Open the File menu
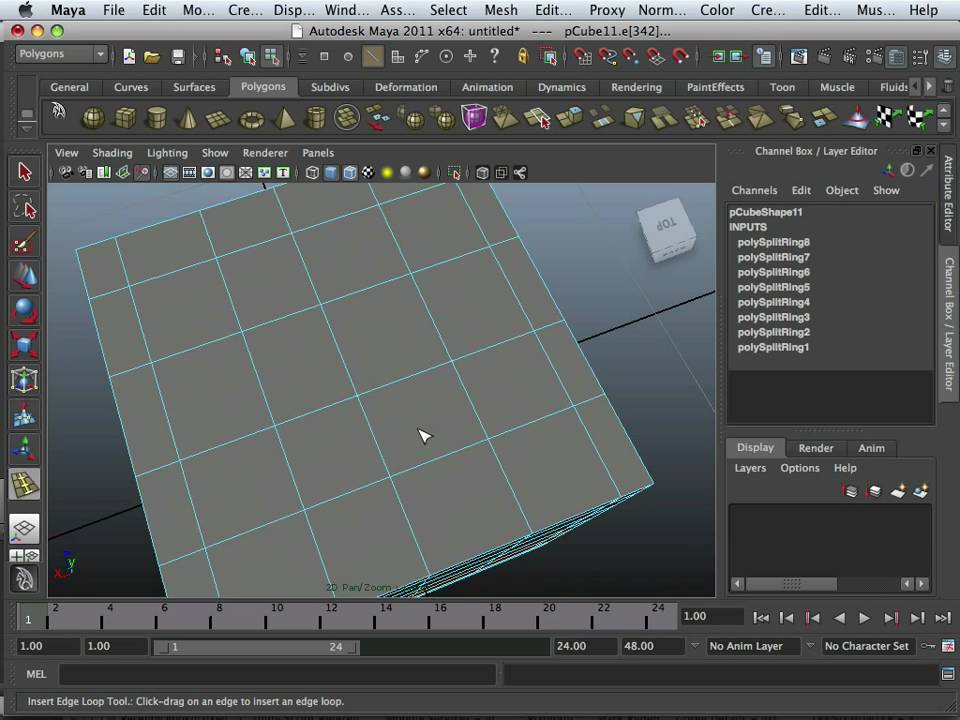Image resolution: width=960 pixels, height=720 pixels. click(113, 10)
